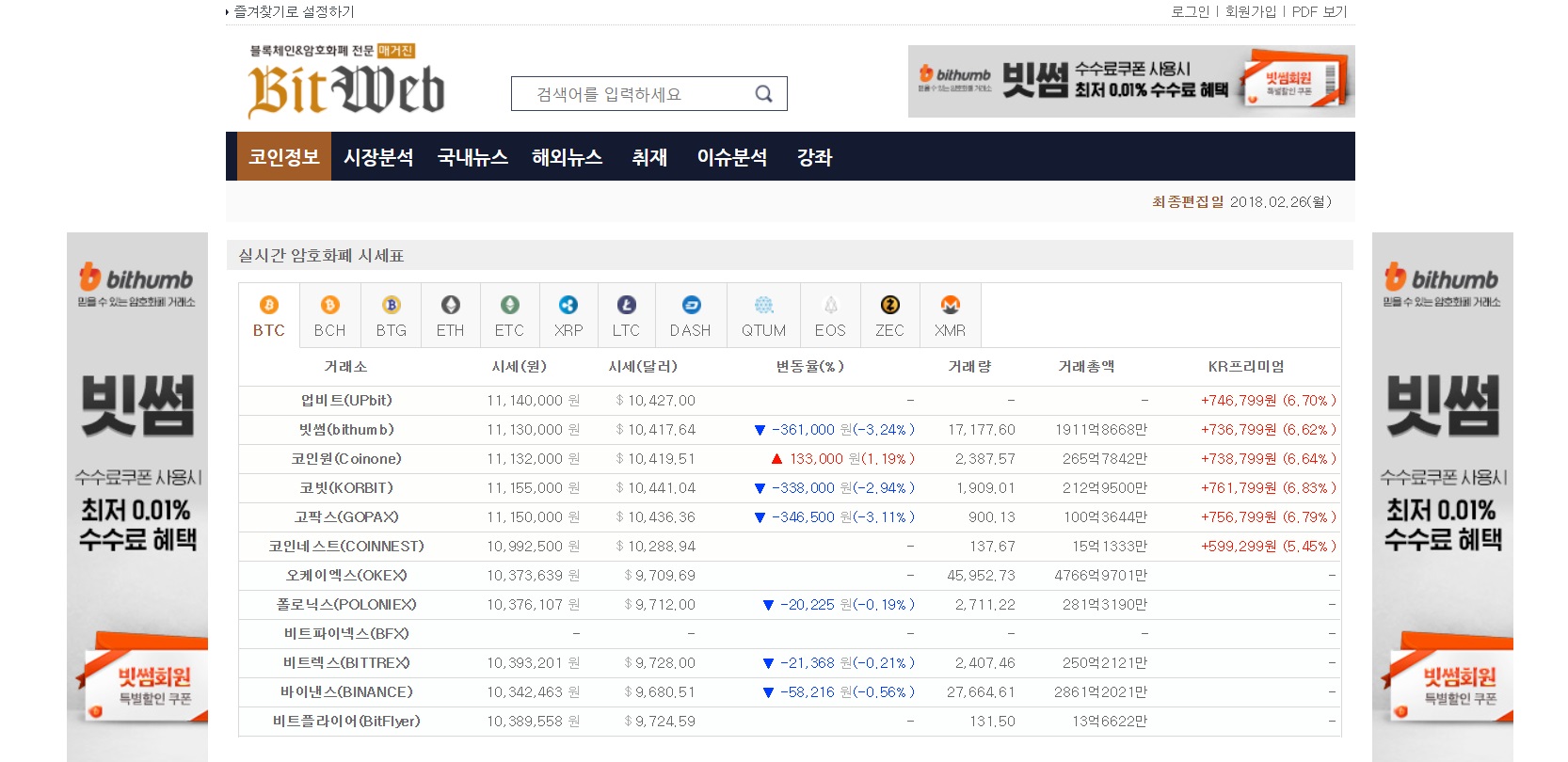This screenshot has width=1568, height=762.
Task: Click the 코인네스트(COINNEST) exchange name
Action: click(x=346, y=547)
